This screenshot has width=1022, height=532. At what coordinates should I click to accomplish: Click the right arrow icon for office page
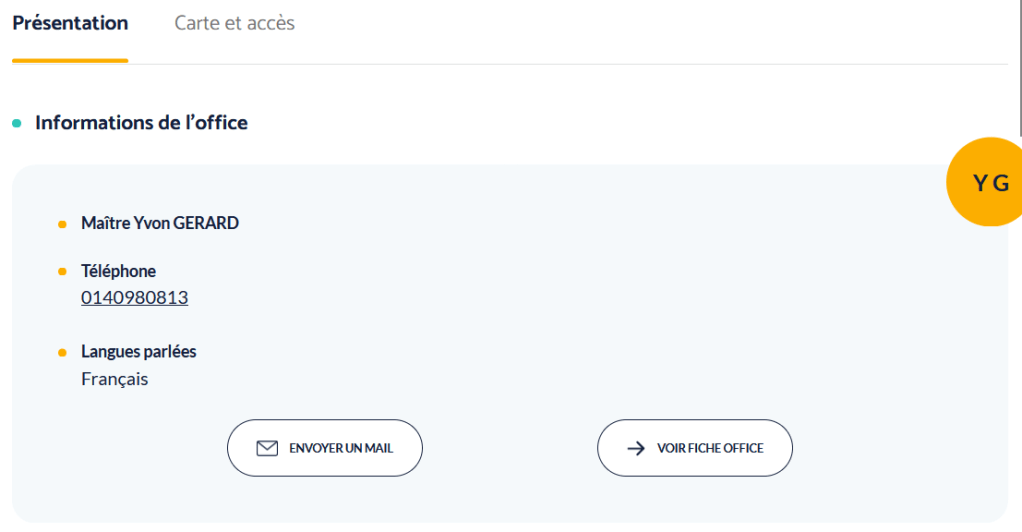(636, 448)
